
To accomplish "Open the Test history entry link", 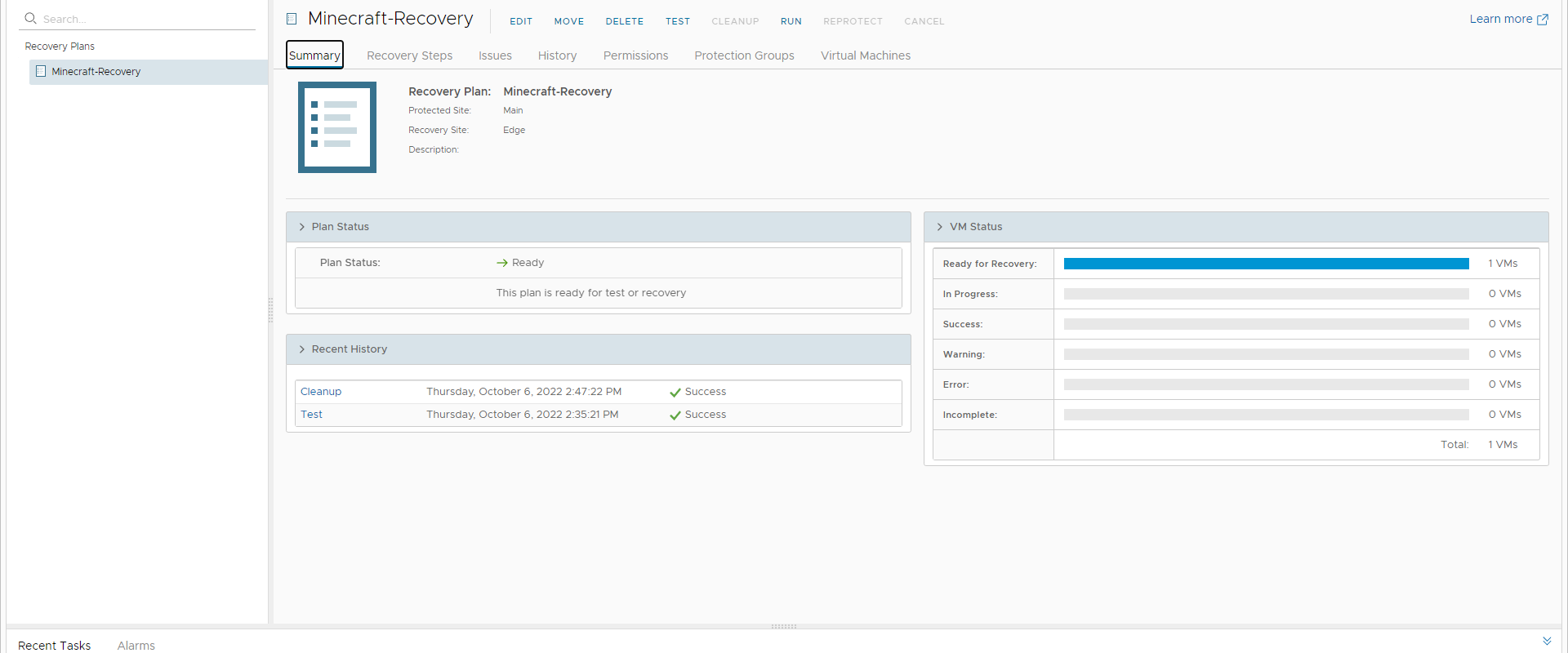I will point(311,415).
